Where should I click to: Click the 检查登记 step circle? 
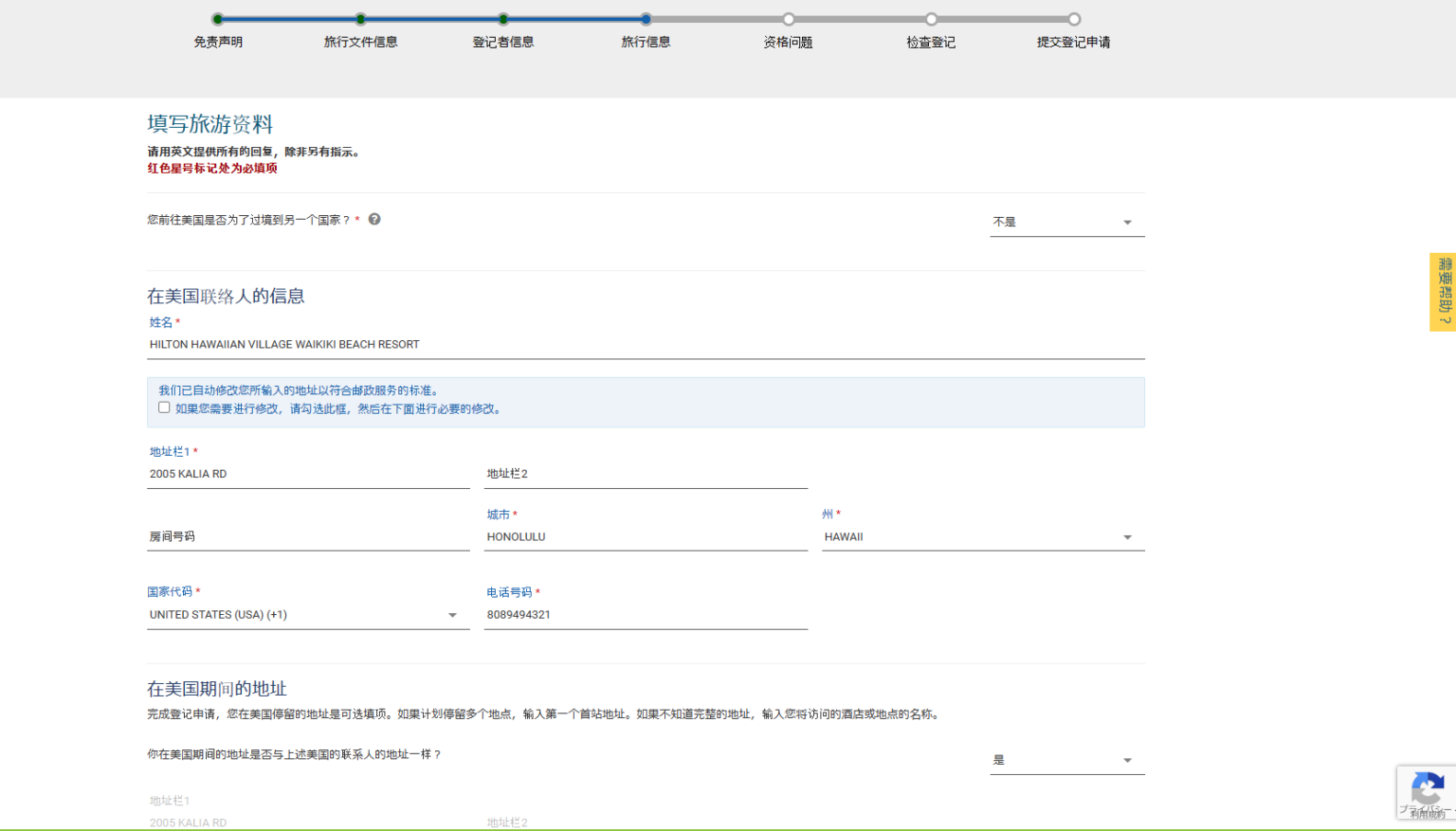pos(931,19)
